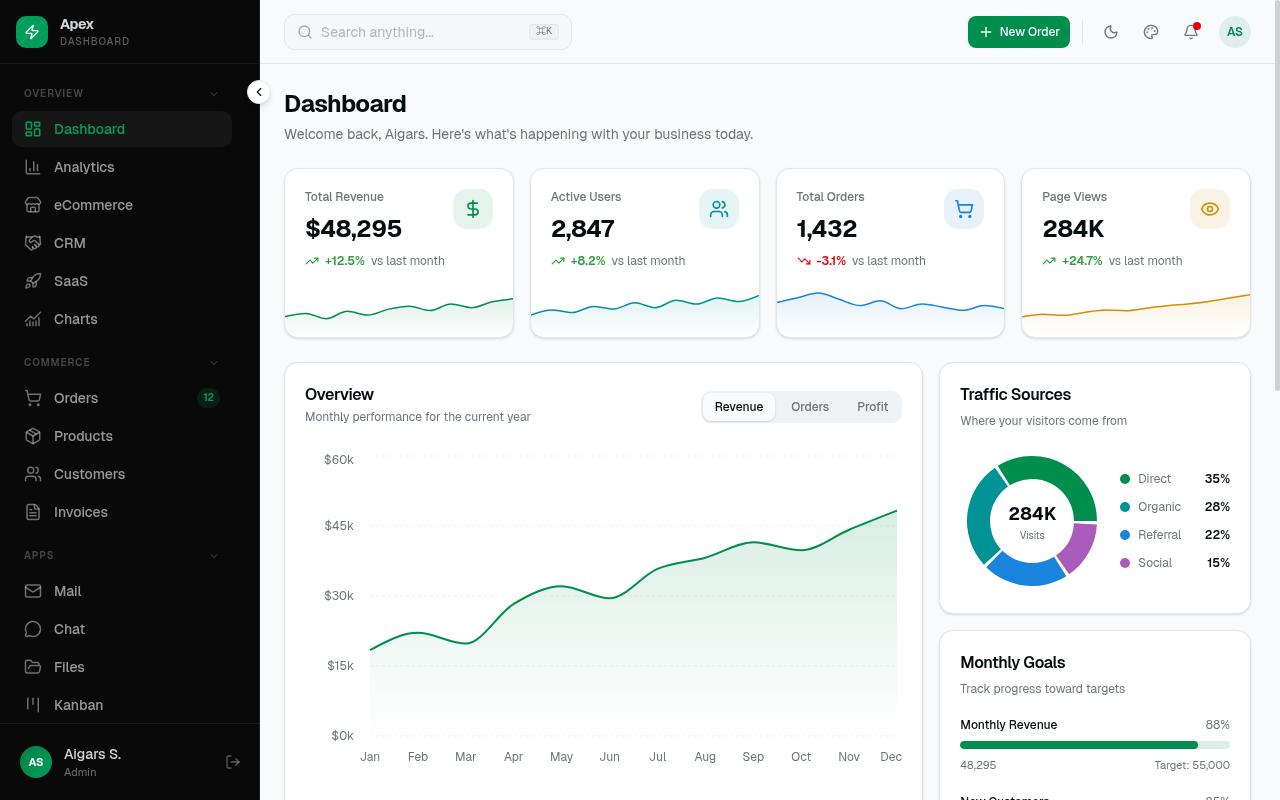Click the $48,295 revenue value
1280x800 pixels.
[353, 228]
